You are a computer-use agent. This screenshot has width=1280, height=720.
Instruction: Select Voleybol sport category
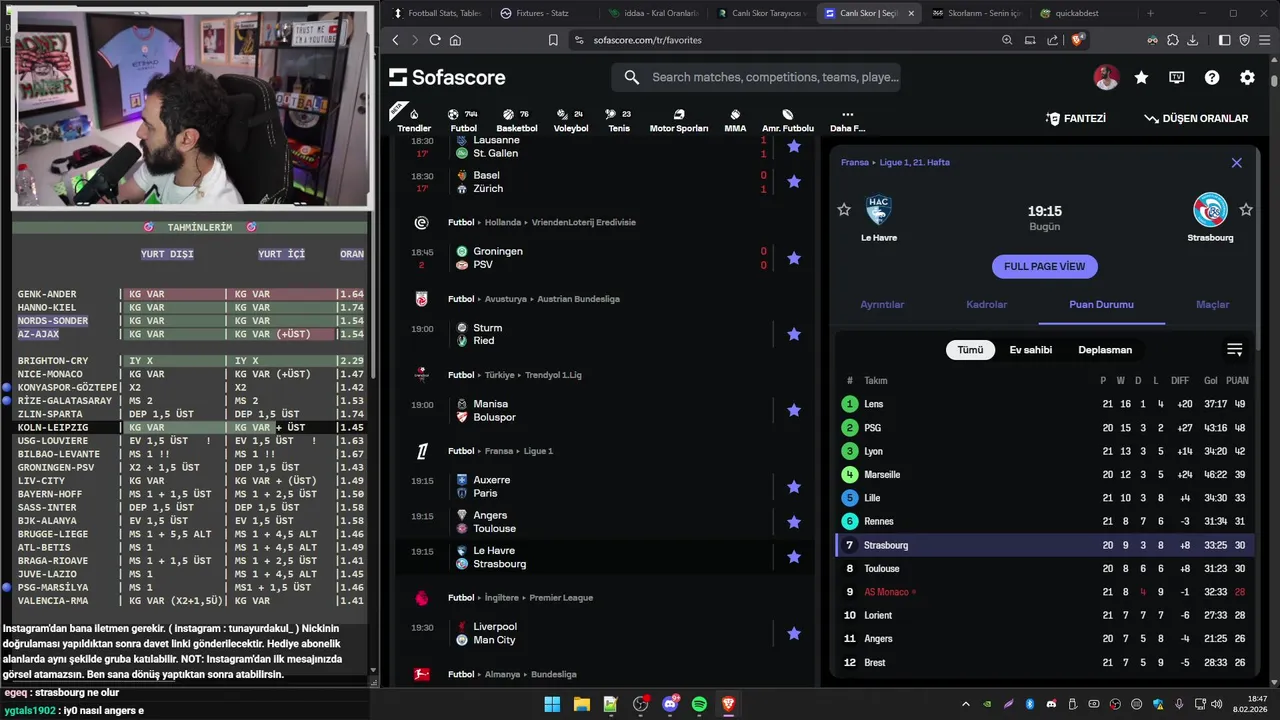(x=571, y=120)
